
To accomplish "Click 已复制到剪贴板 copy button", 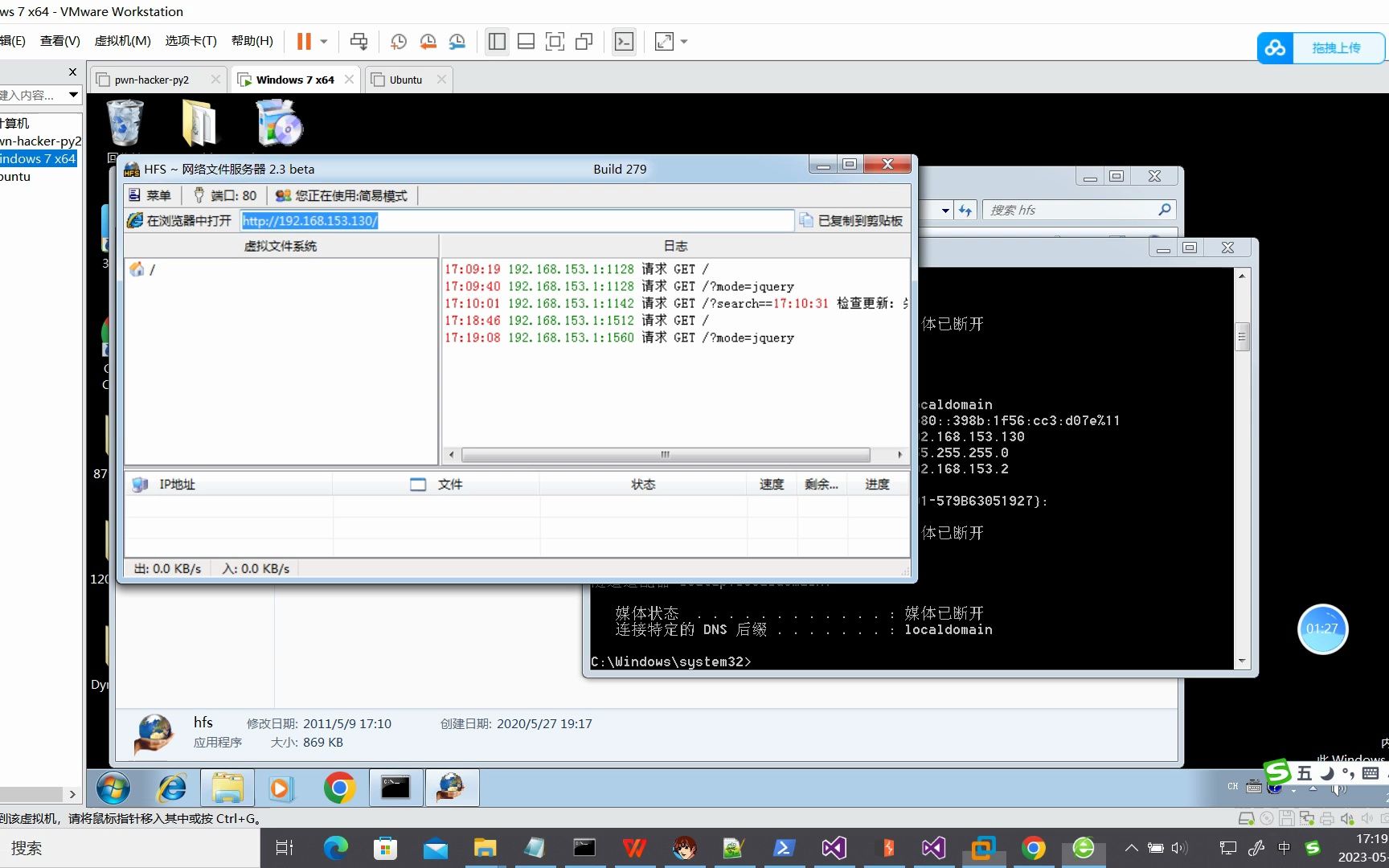I will (851, 220).
